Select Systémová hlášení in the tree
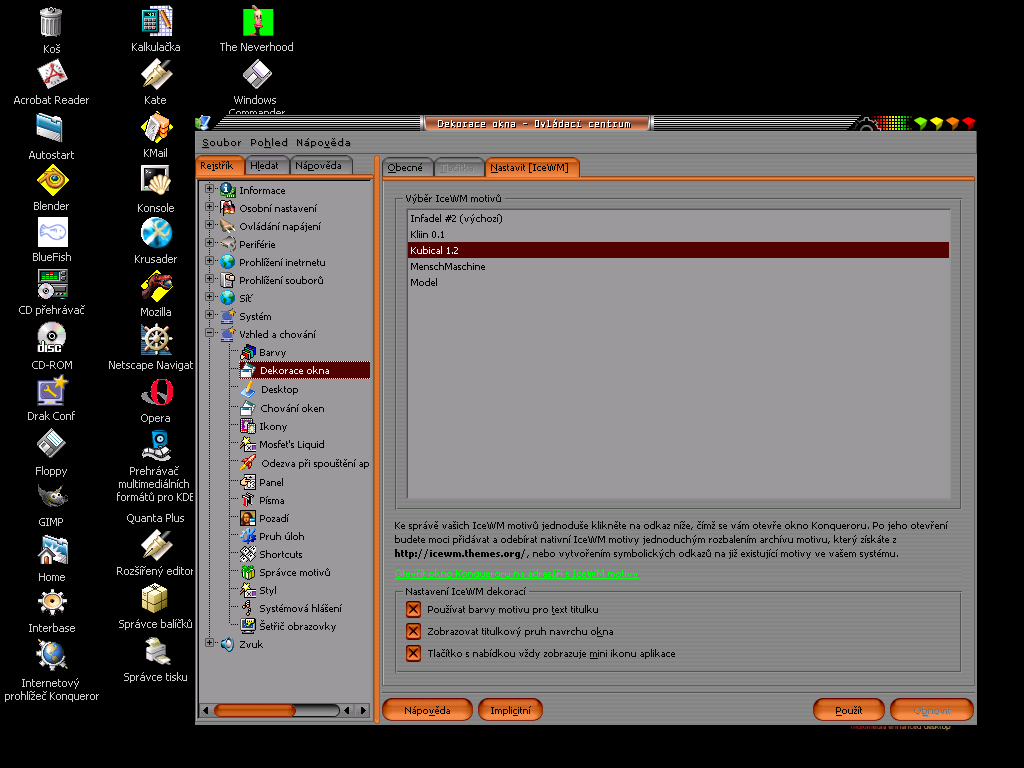 point(300,608)
